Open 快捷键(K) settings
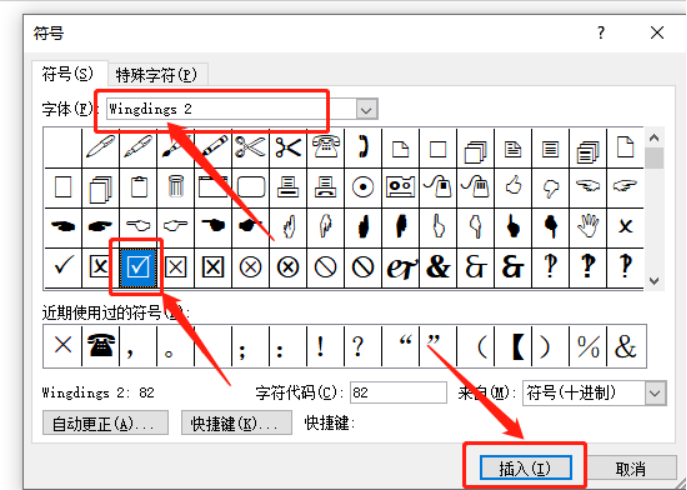This screenshot has height=490, width=687. (237, 423)
